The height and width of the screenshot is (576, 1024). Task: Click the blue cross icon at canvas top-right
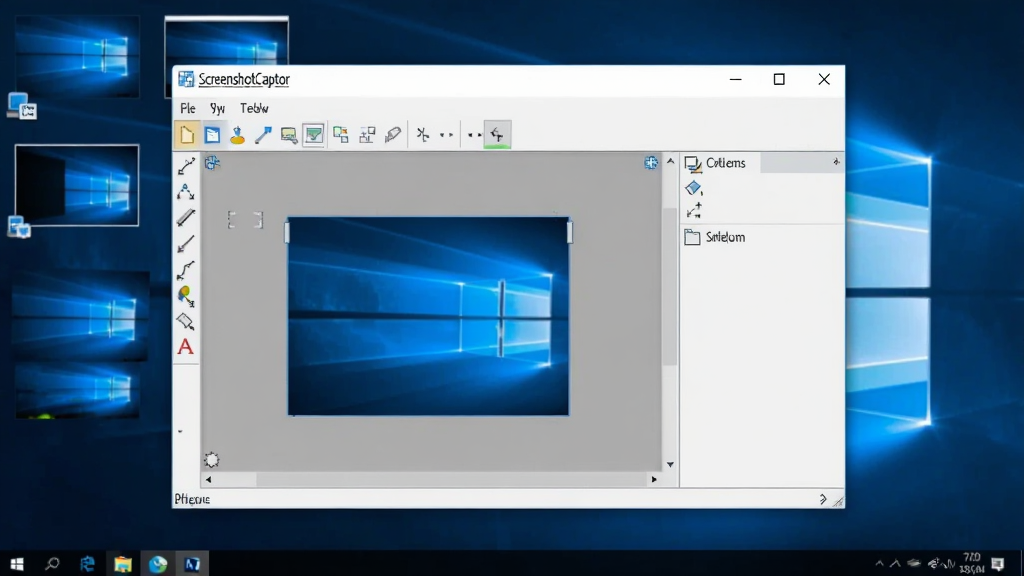pyautogui.click(x=651, y=163)
